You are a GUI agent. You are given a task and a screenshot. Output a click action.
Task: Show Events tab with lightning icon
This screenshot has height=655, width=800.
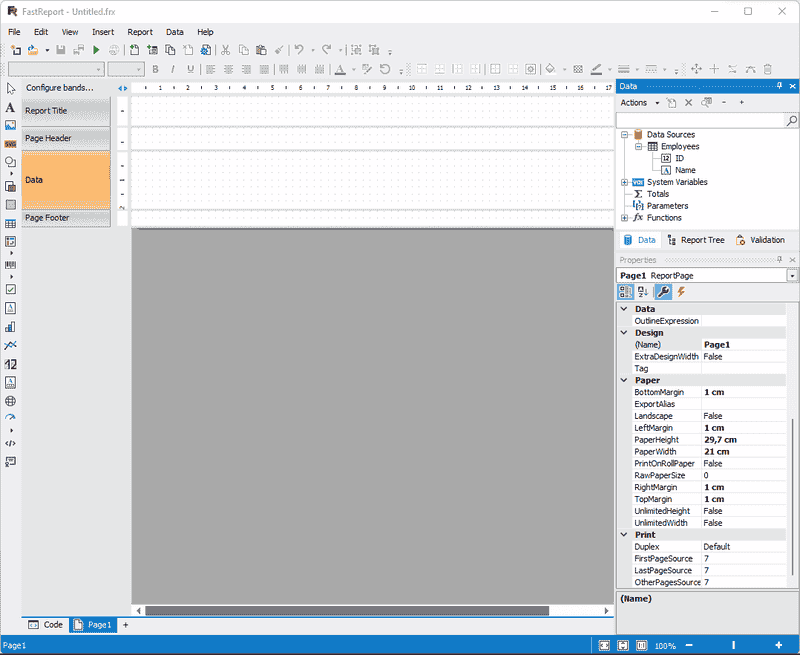[681, 292]
